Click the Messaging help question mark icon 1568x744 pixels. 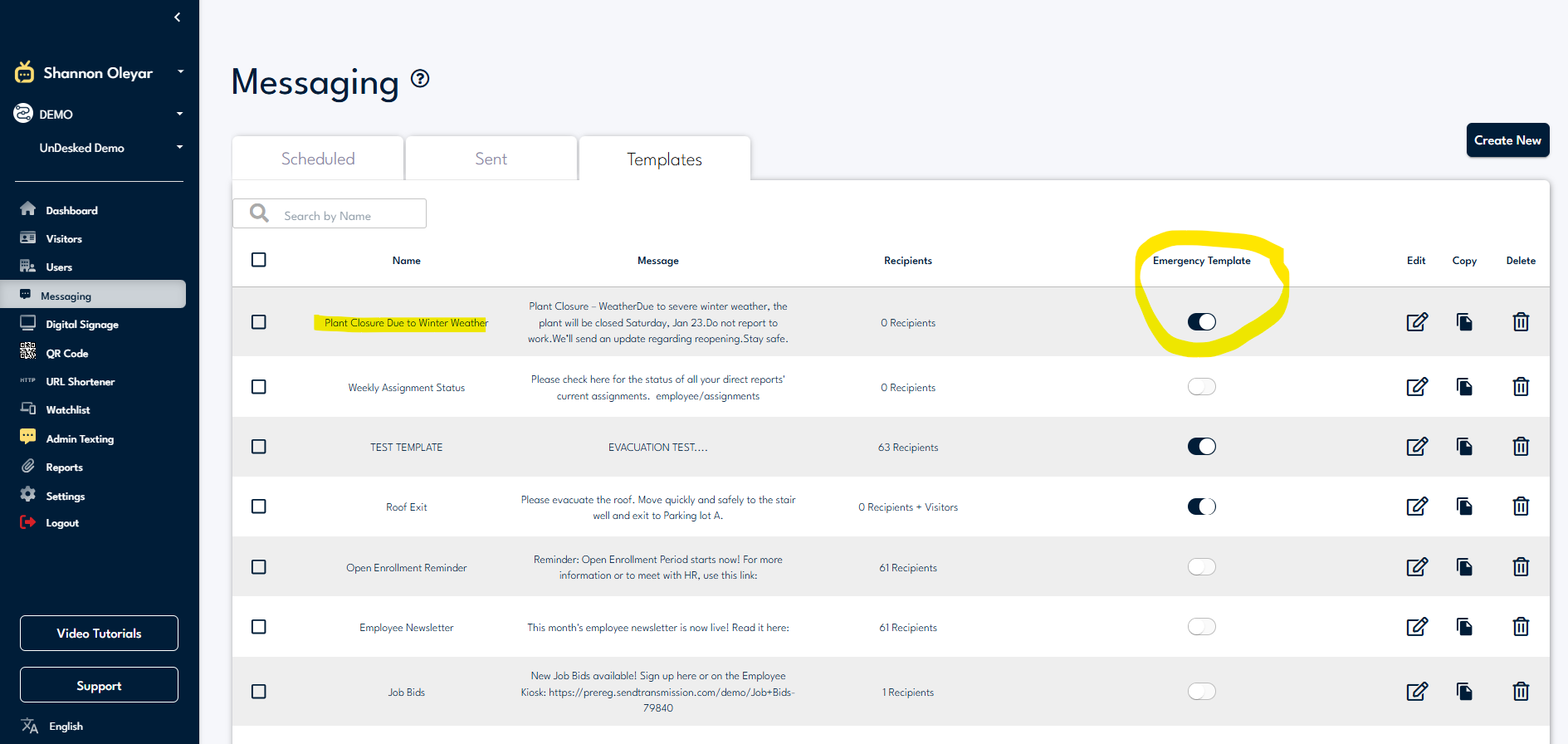point(421,79)
